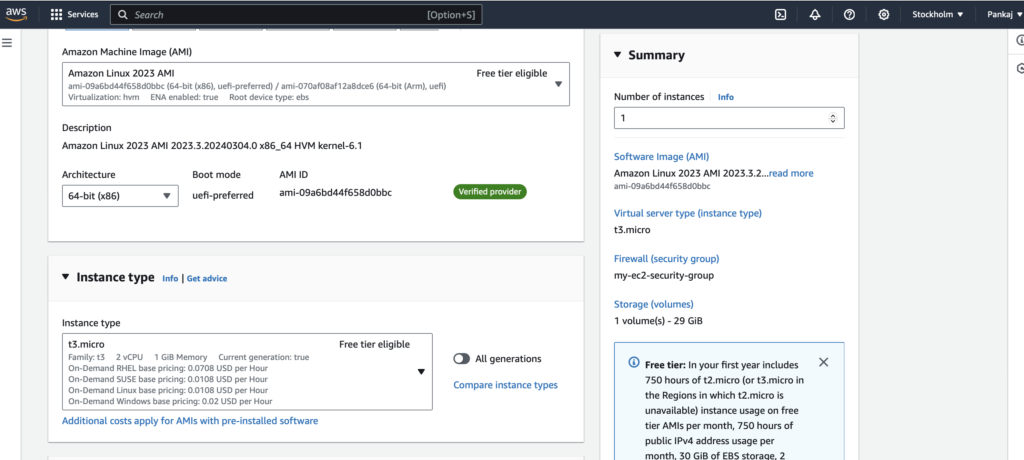Open the Storage (volumes) link
The height and width of the screenshot is (460, 1024).
654,304
